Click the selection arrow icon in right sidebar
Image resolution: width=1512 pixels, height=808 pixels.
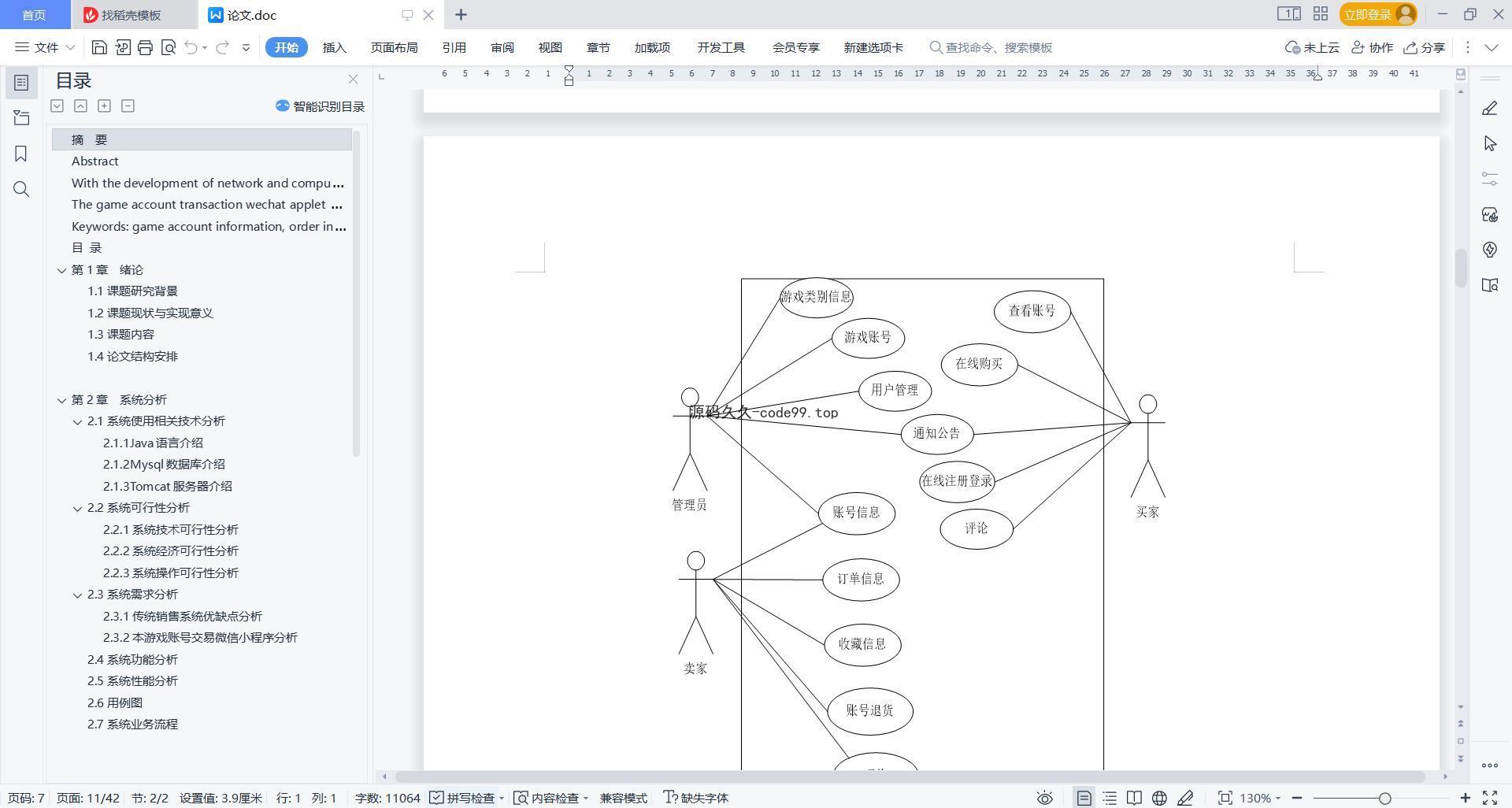tap(1489, 144)
